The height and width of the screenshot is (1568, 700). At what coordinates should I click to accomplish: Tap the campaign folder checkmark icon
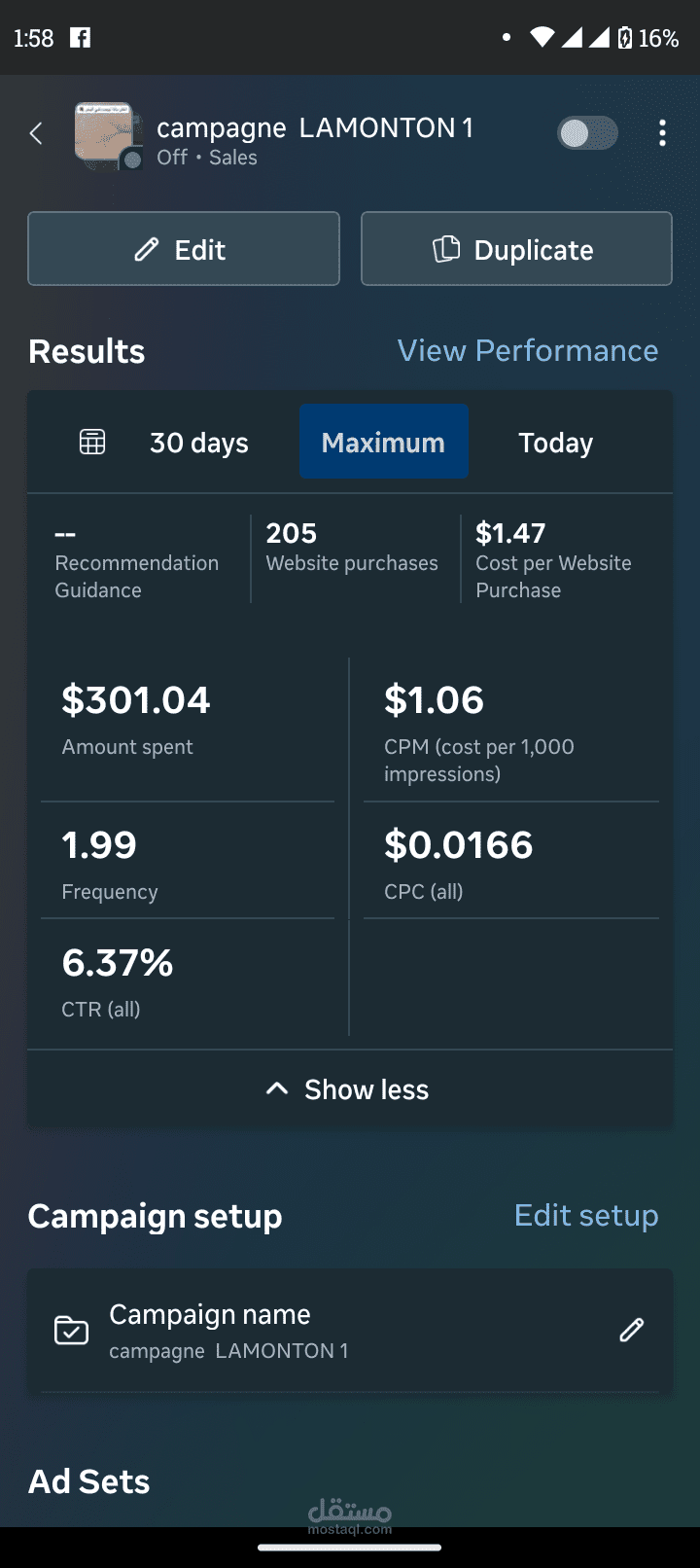tap(71, 1330)
